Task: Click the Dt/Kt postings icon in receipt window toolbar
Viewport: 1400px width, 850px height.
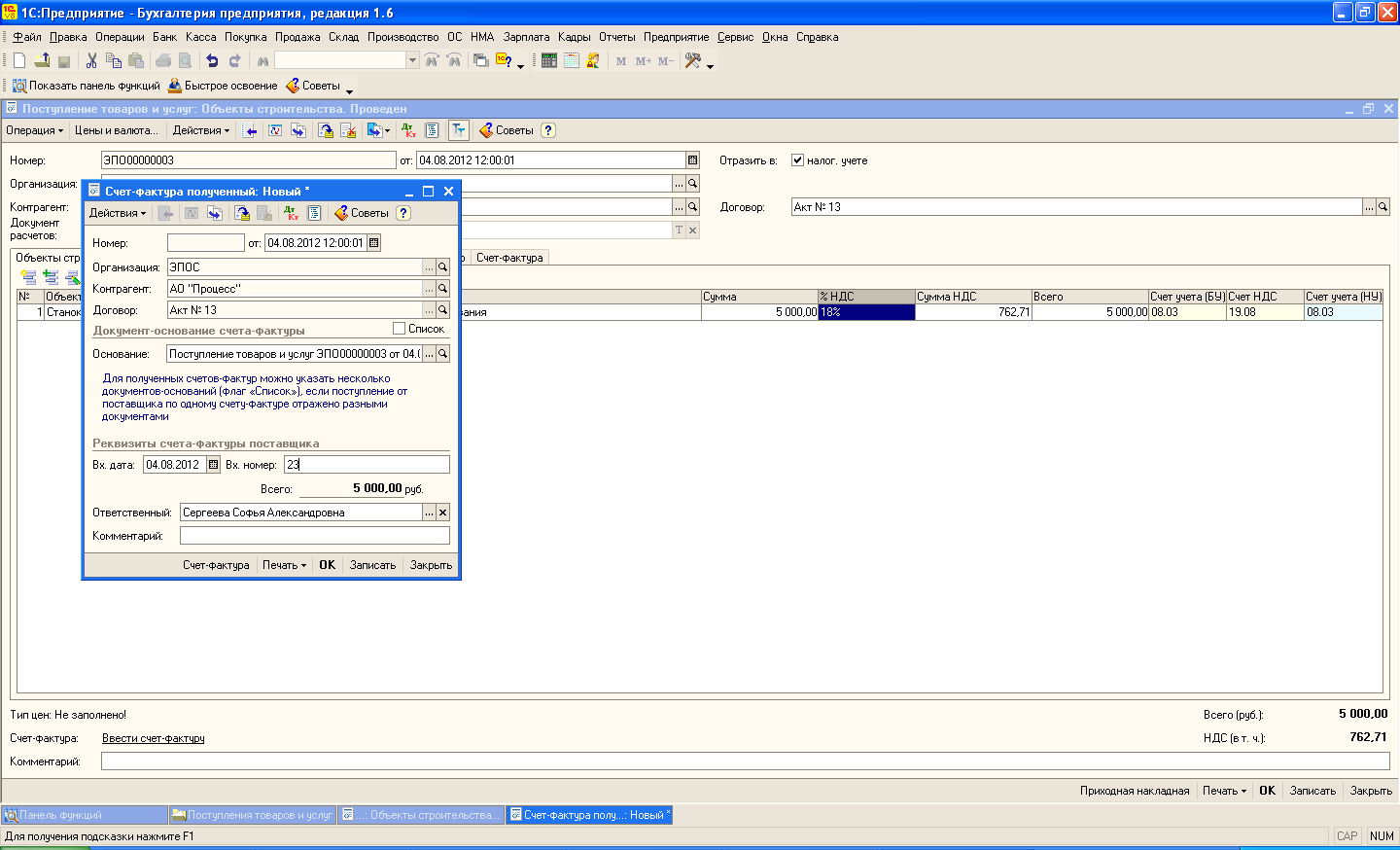Action: [408, 130]
